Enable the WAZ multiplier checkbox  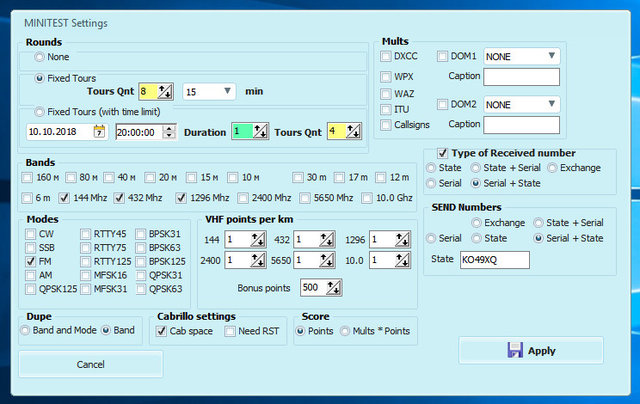(386, 93)
